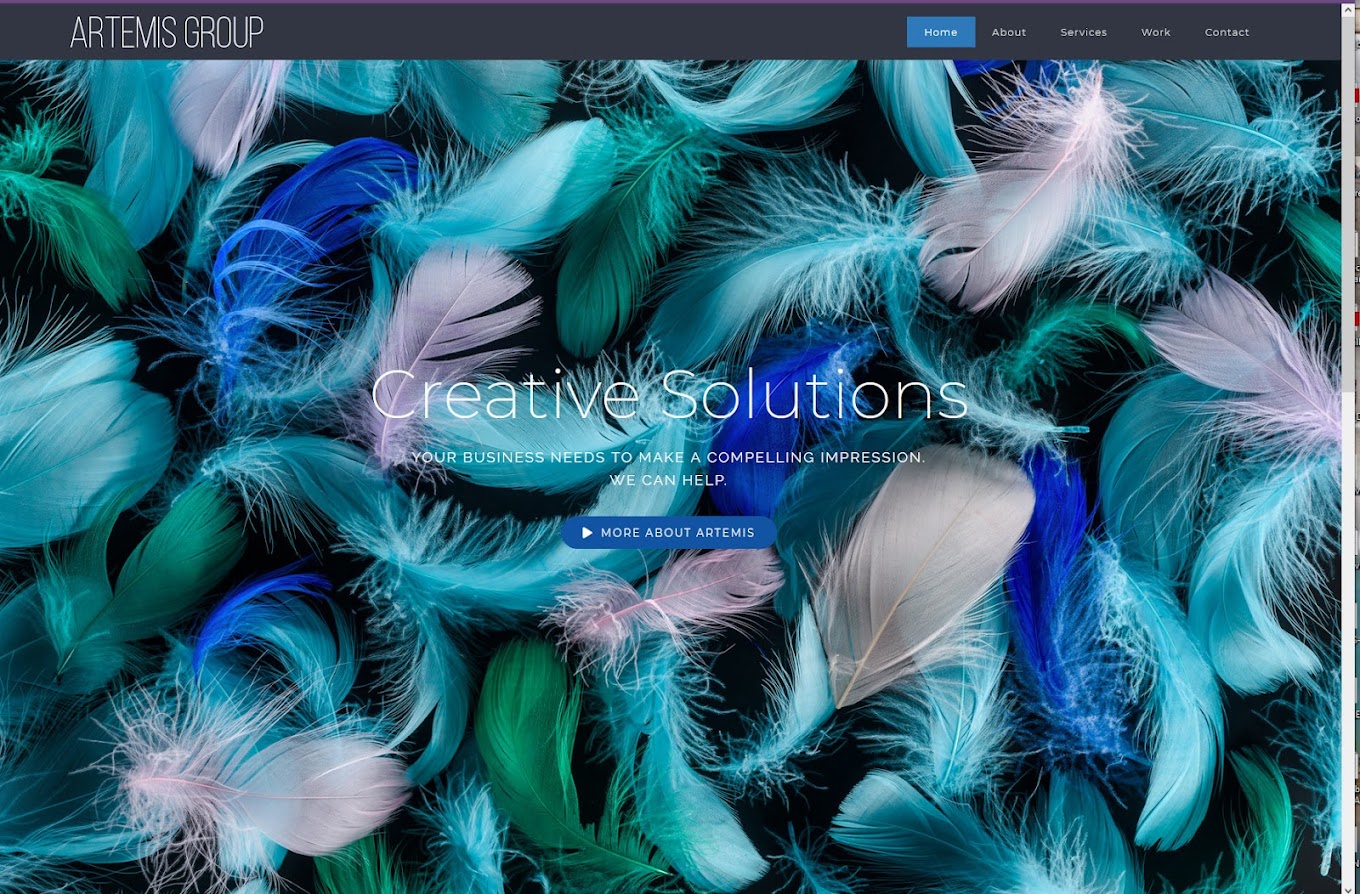
Task: Open the Artemis Group logo link
Action: coord(167,33)
